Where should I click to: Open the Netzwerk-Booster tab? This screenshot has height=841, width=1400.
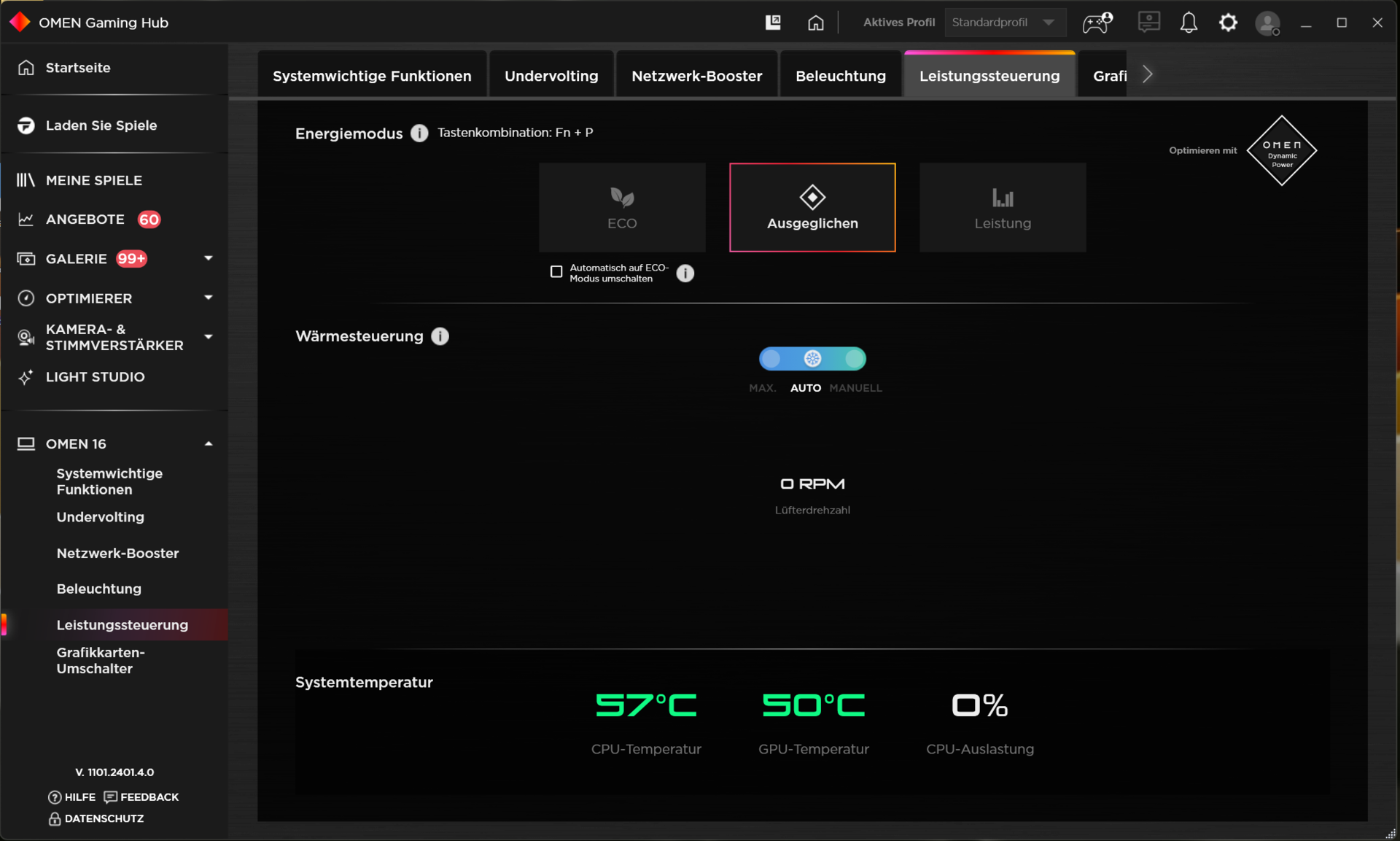[x=696, y=76]
